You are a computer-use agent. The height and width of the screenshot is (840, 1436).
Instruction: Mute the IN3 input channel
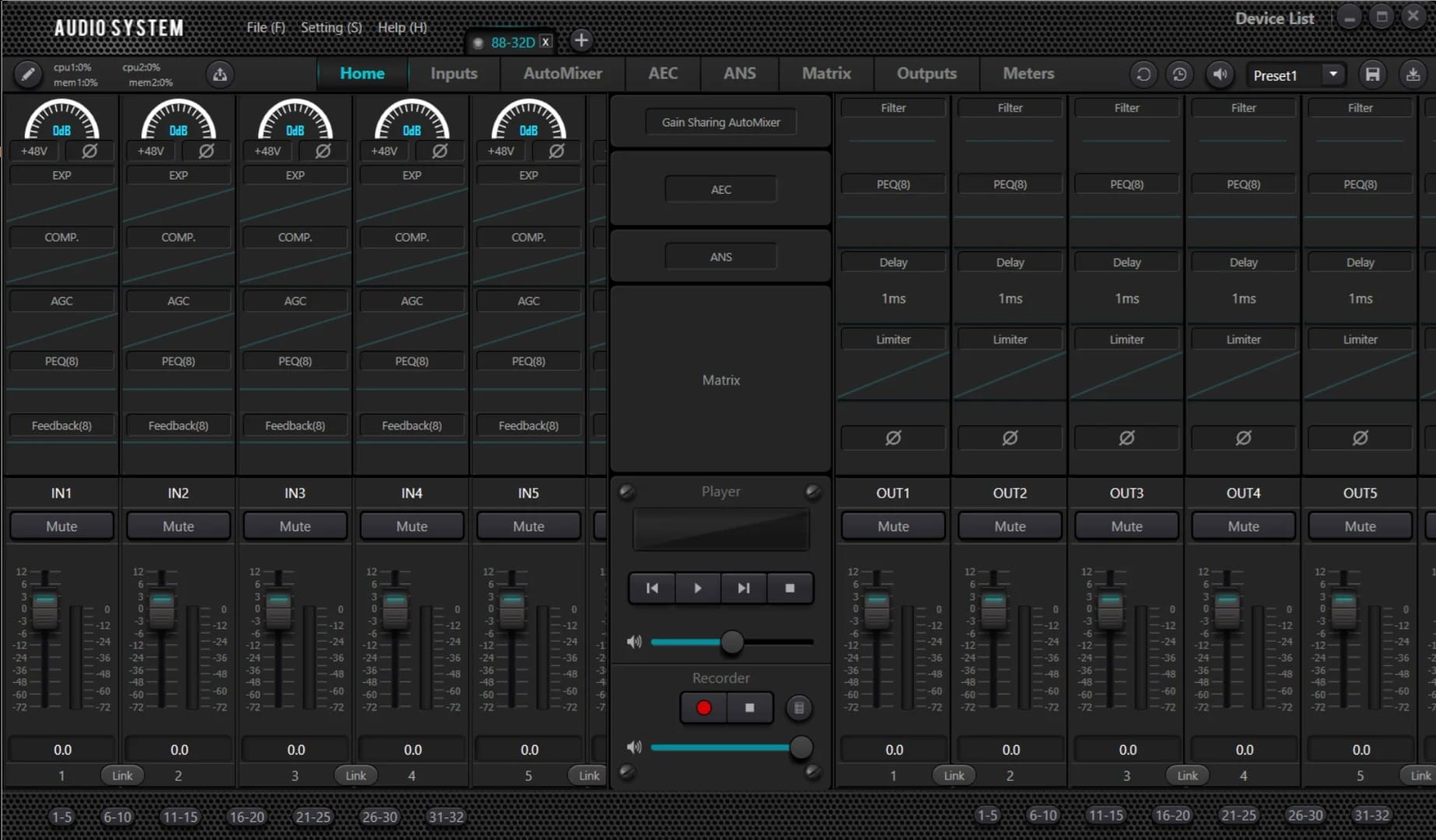295,527
